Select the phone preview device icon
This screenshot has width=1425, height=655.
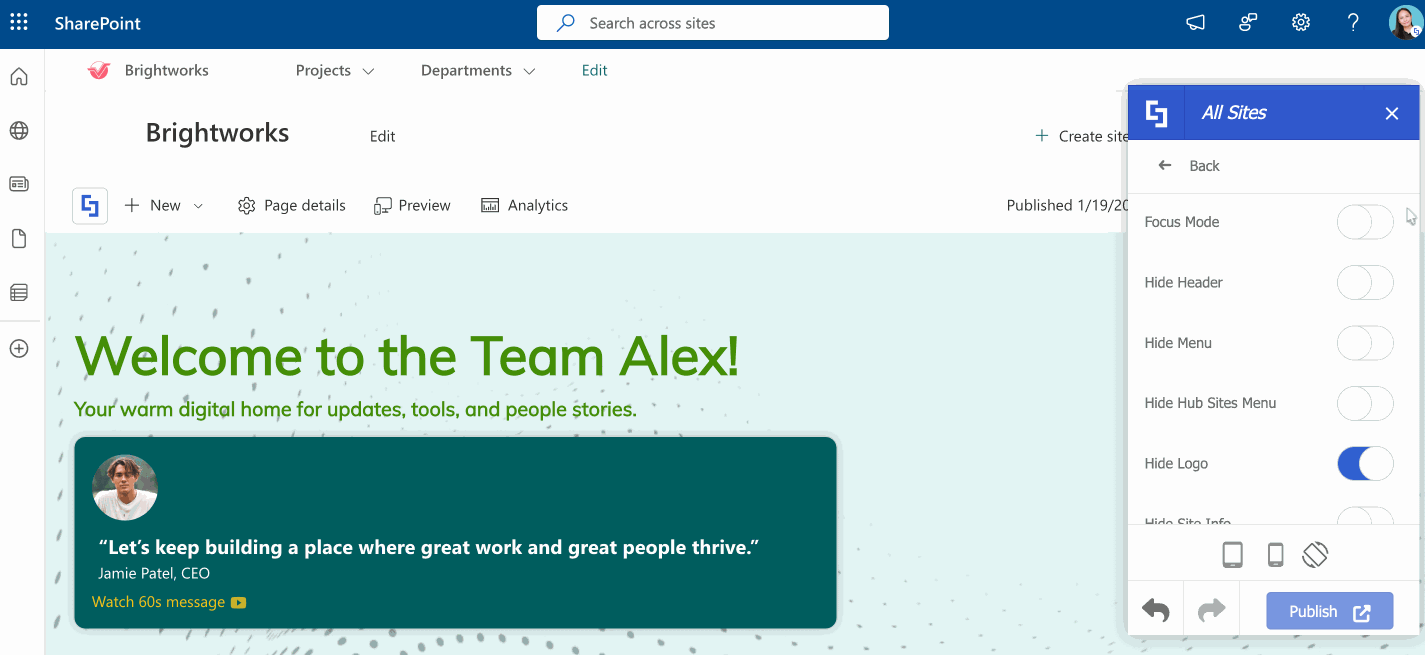coord(1275,554)
